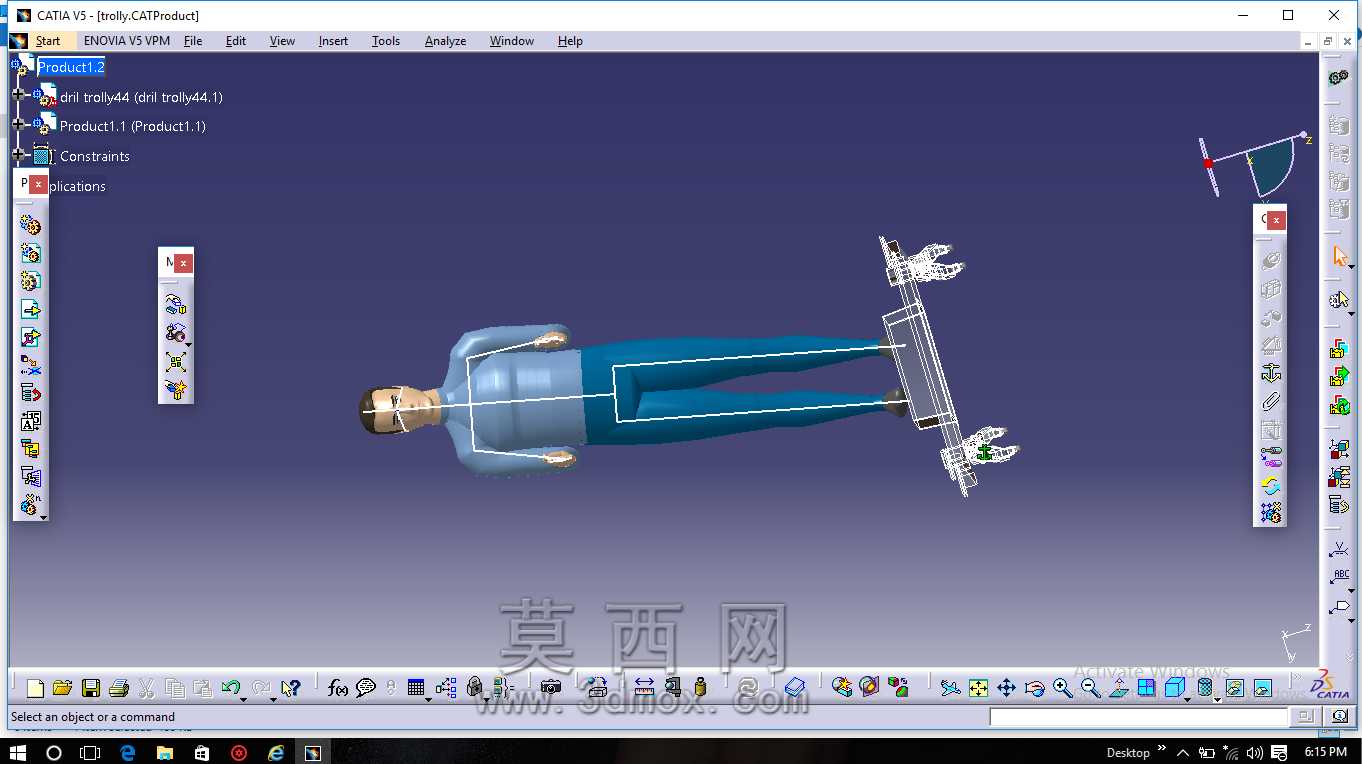Open the clock showing 6:15 PM
Image resolution: width=1362 pixels, height=764 pixels.
(1325, 752)
